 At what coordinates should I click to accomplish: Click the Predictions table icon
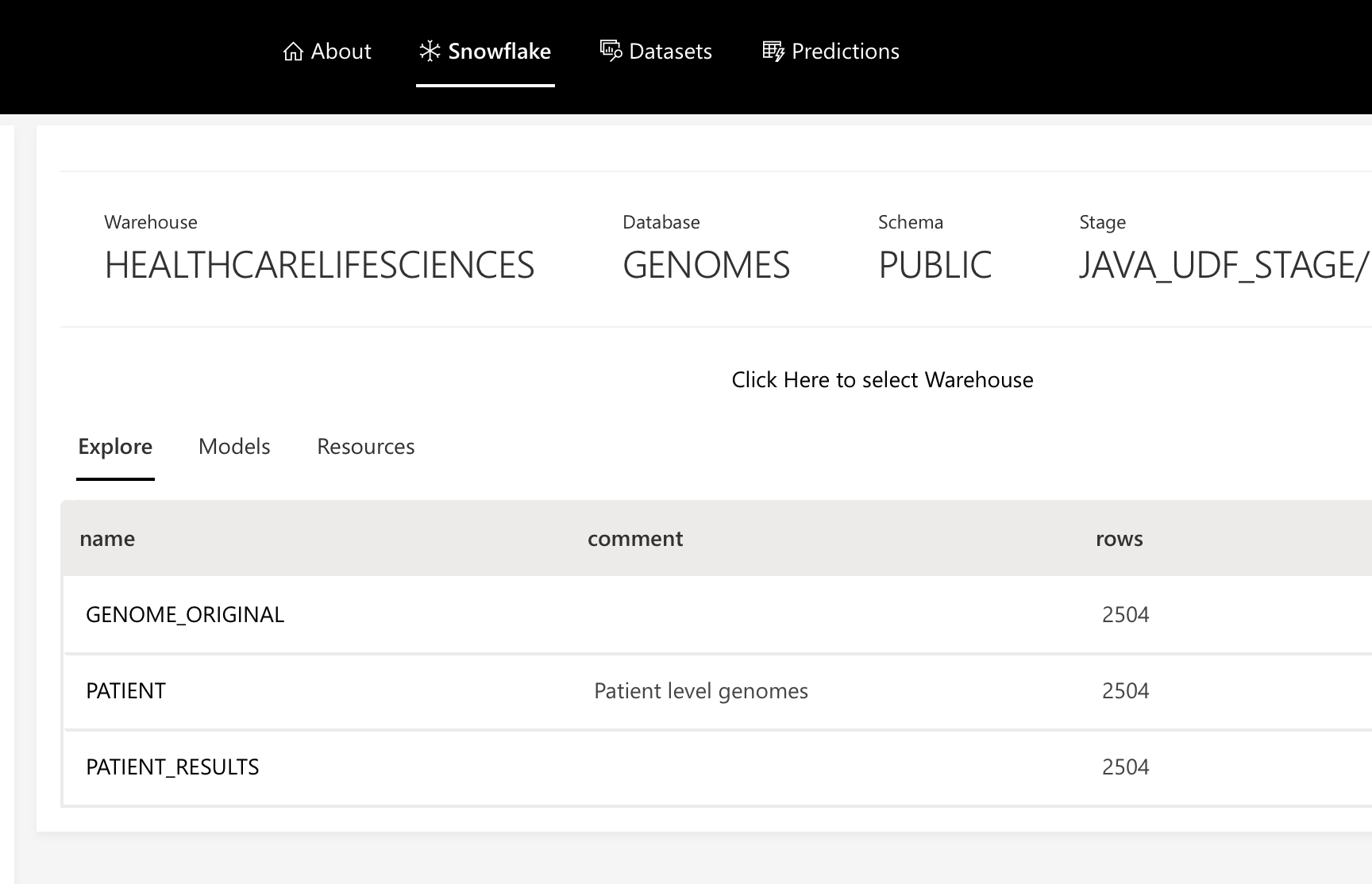[773, 52]
